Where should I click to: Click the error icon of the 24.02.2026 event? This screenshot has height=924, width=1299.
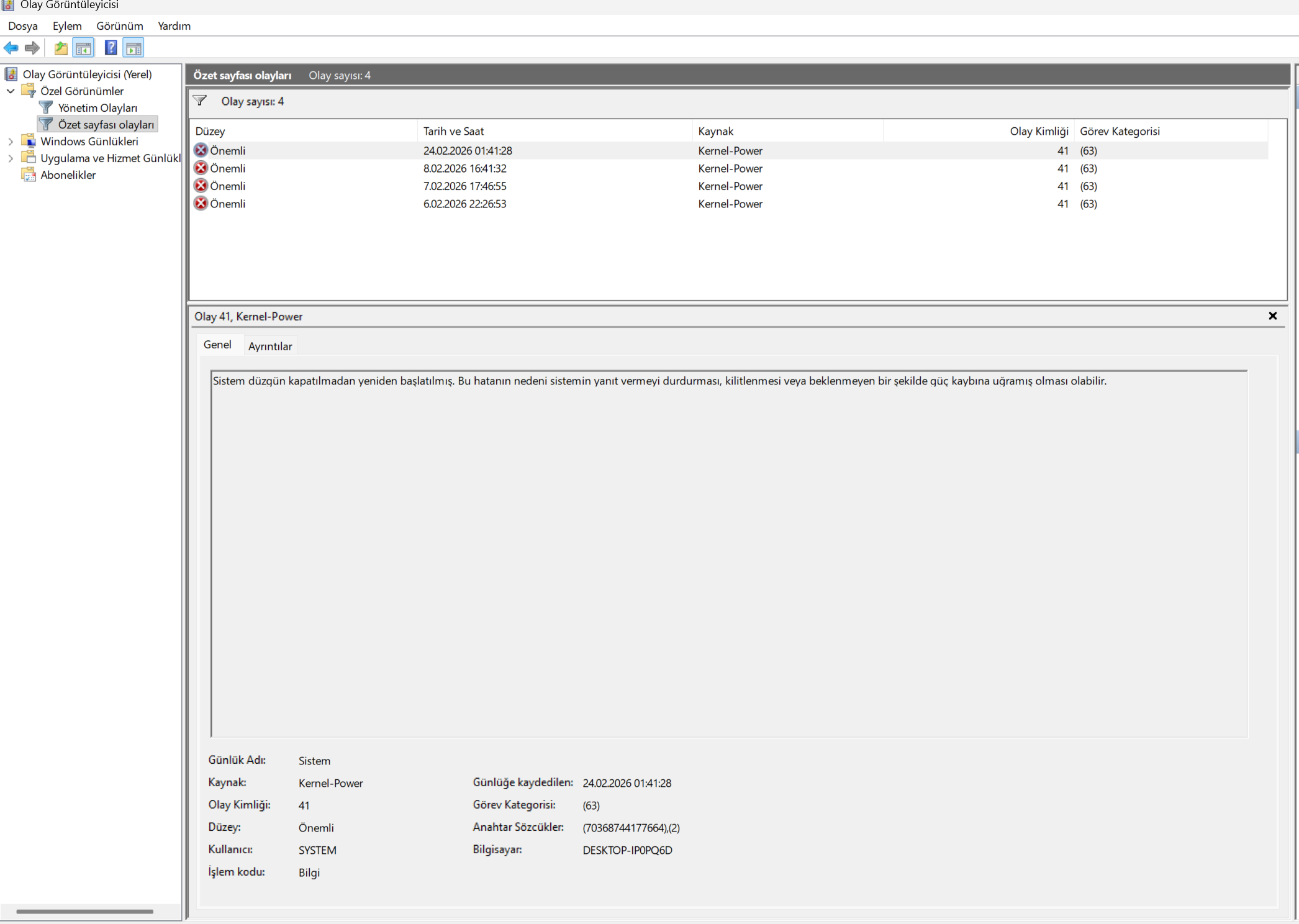201,150
